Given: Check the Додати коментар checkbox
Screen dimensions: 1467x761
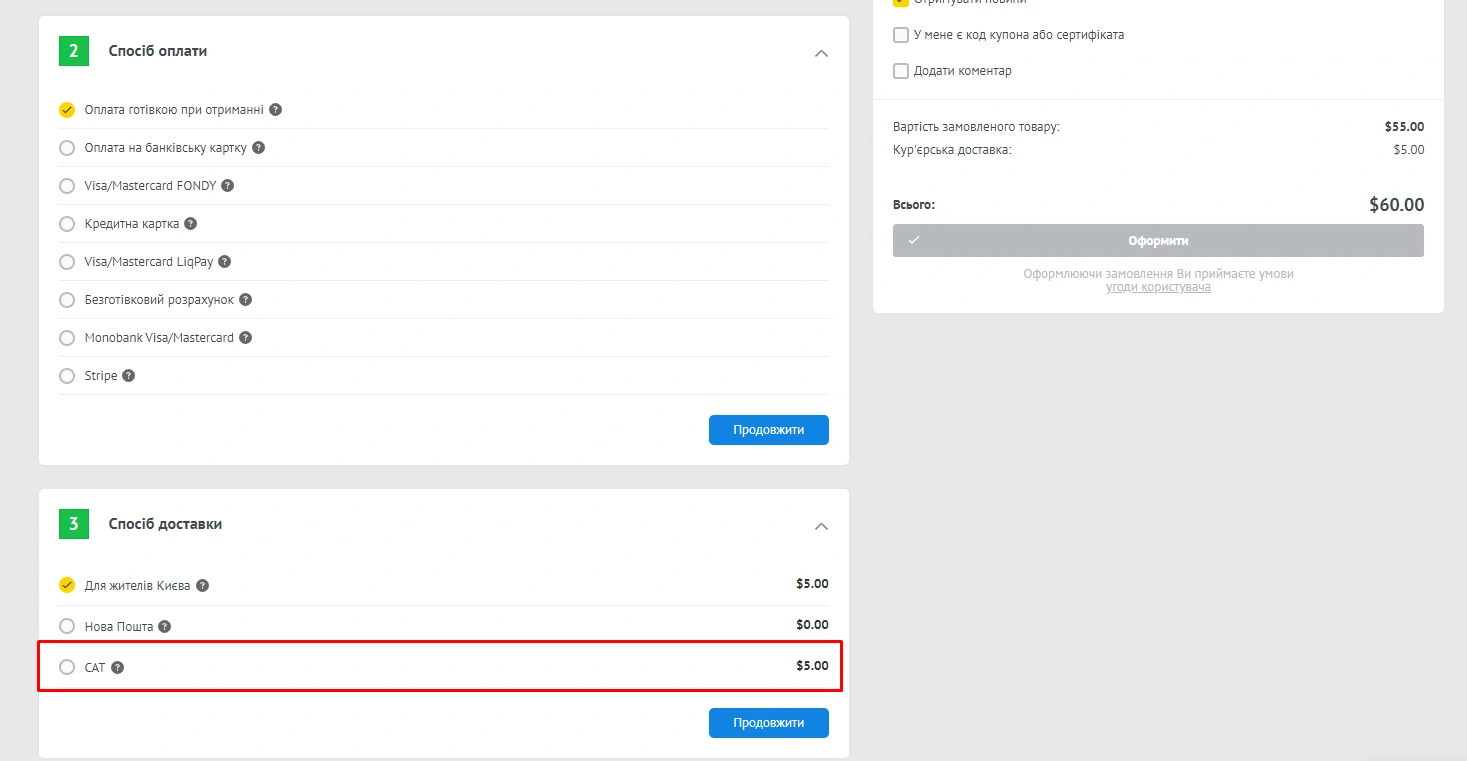Looking at the screenshot, I should coord(901,71).
